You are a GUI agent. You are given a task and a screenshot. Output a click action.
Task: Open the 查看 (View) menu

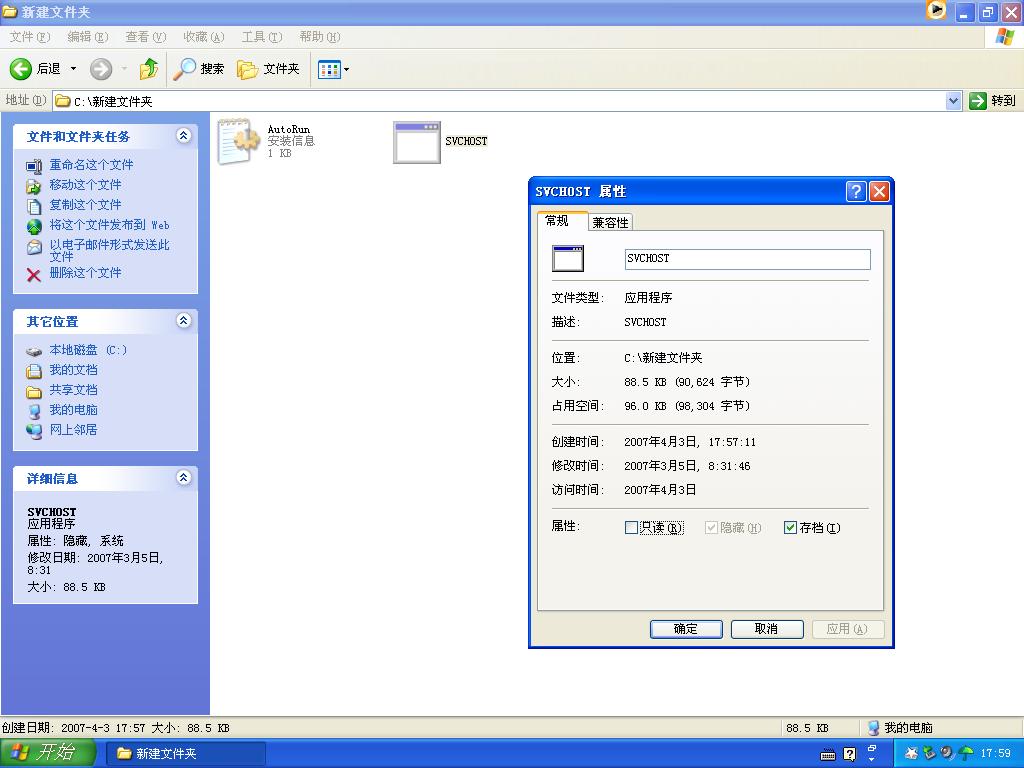pyautogui.click(x=146, y=37)
